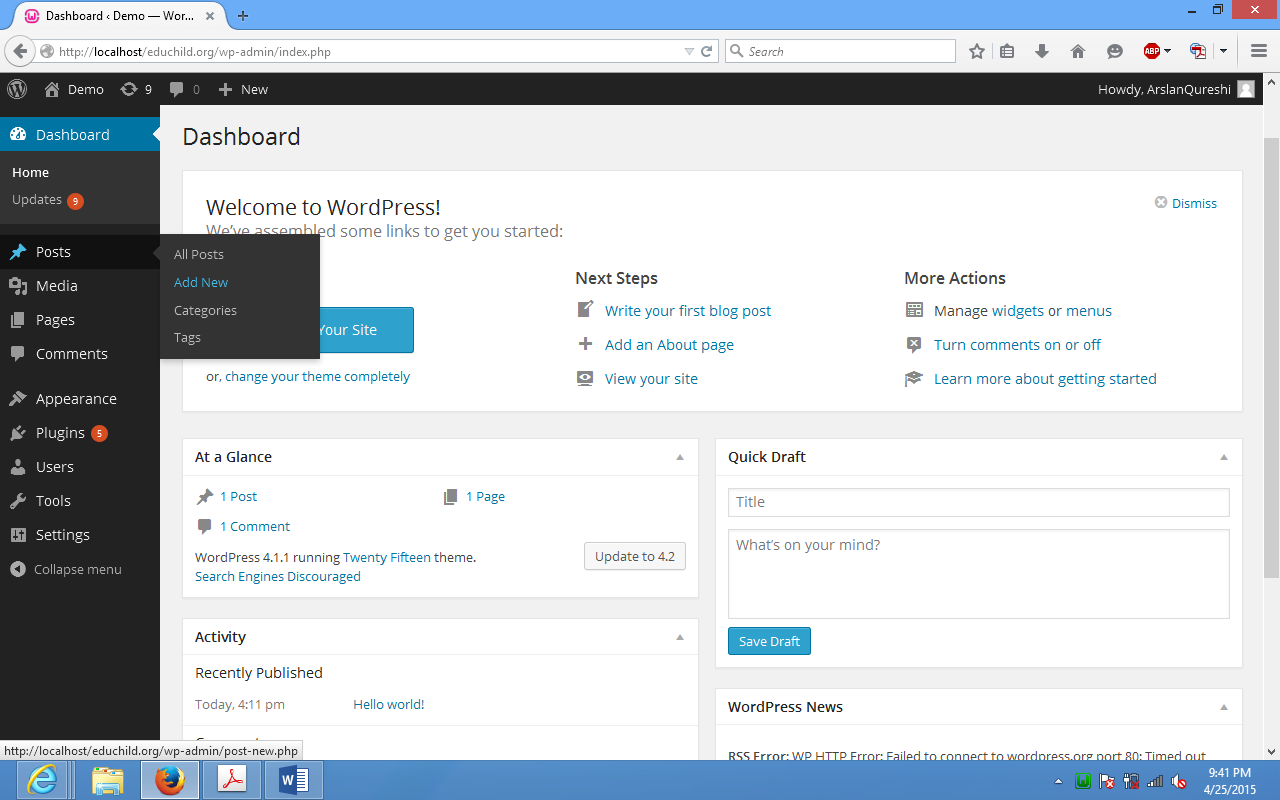
Task: Open the URL bar history dropdown arrow
Action: click(689, 51)
